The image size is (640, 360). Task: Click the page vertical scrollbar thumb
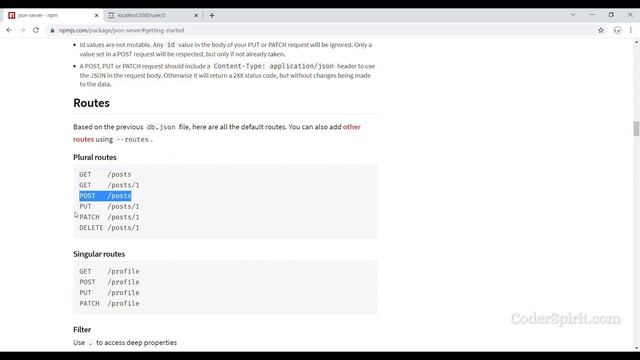[636, 129]
